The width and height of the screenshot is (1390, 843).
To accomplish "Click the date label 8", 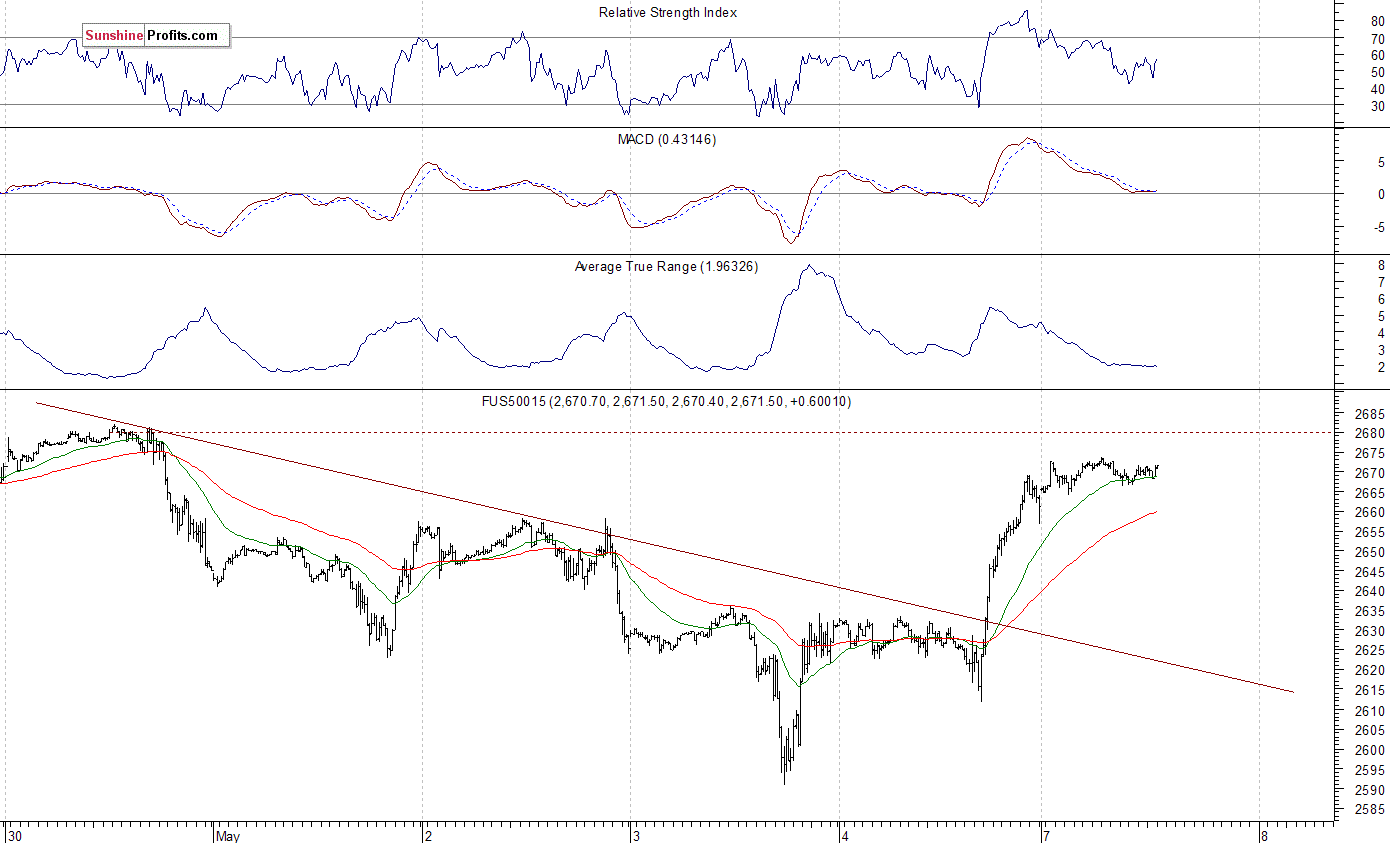I will 1265,834.
